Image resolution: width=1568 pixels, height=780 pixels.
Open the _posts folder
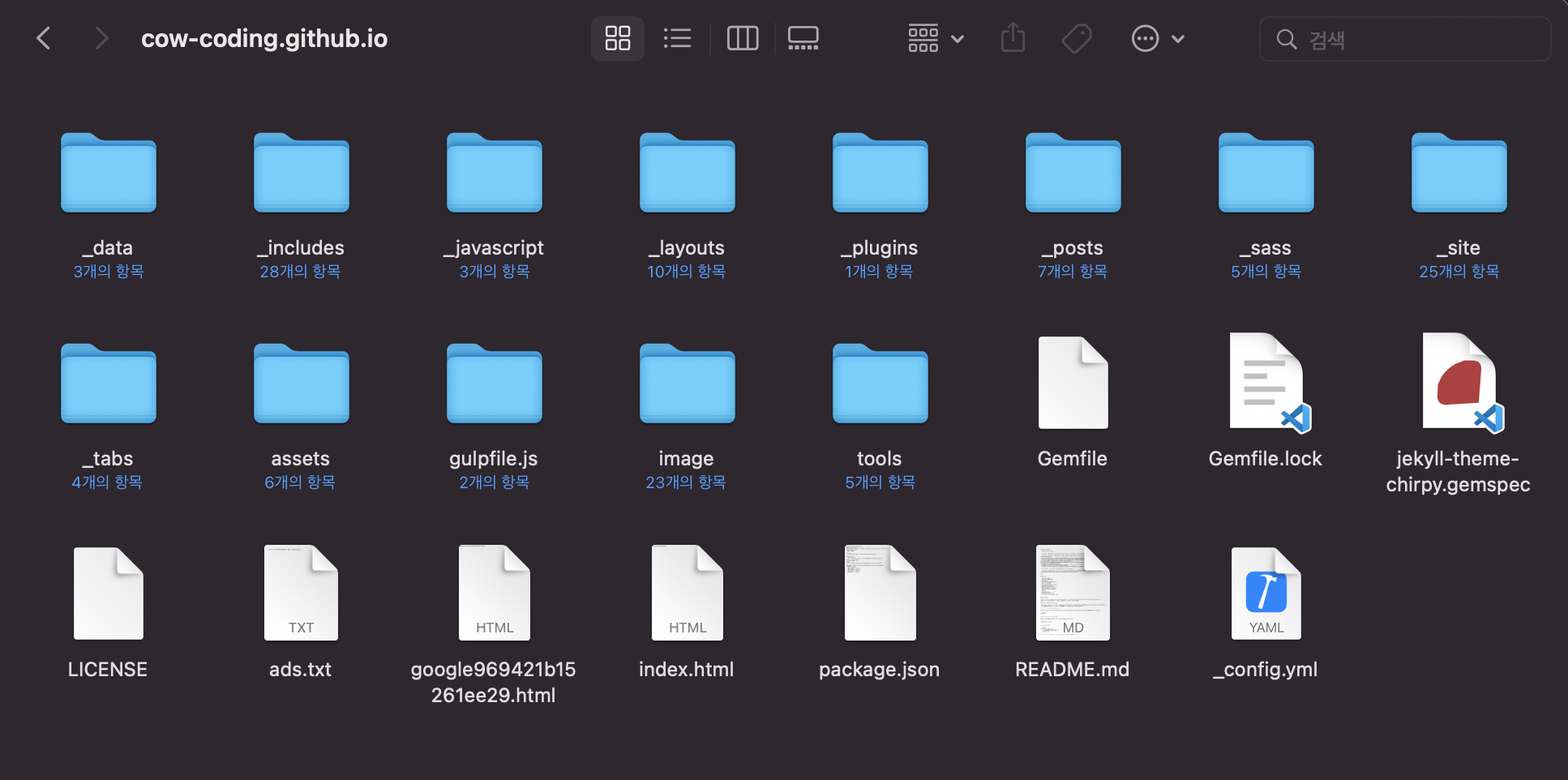[1072, 173]
